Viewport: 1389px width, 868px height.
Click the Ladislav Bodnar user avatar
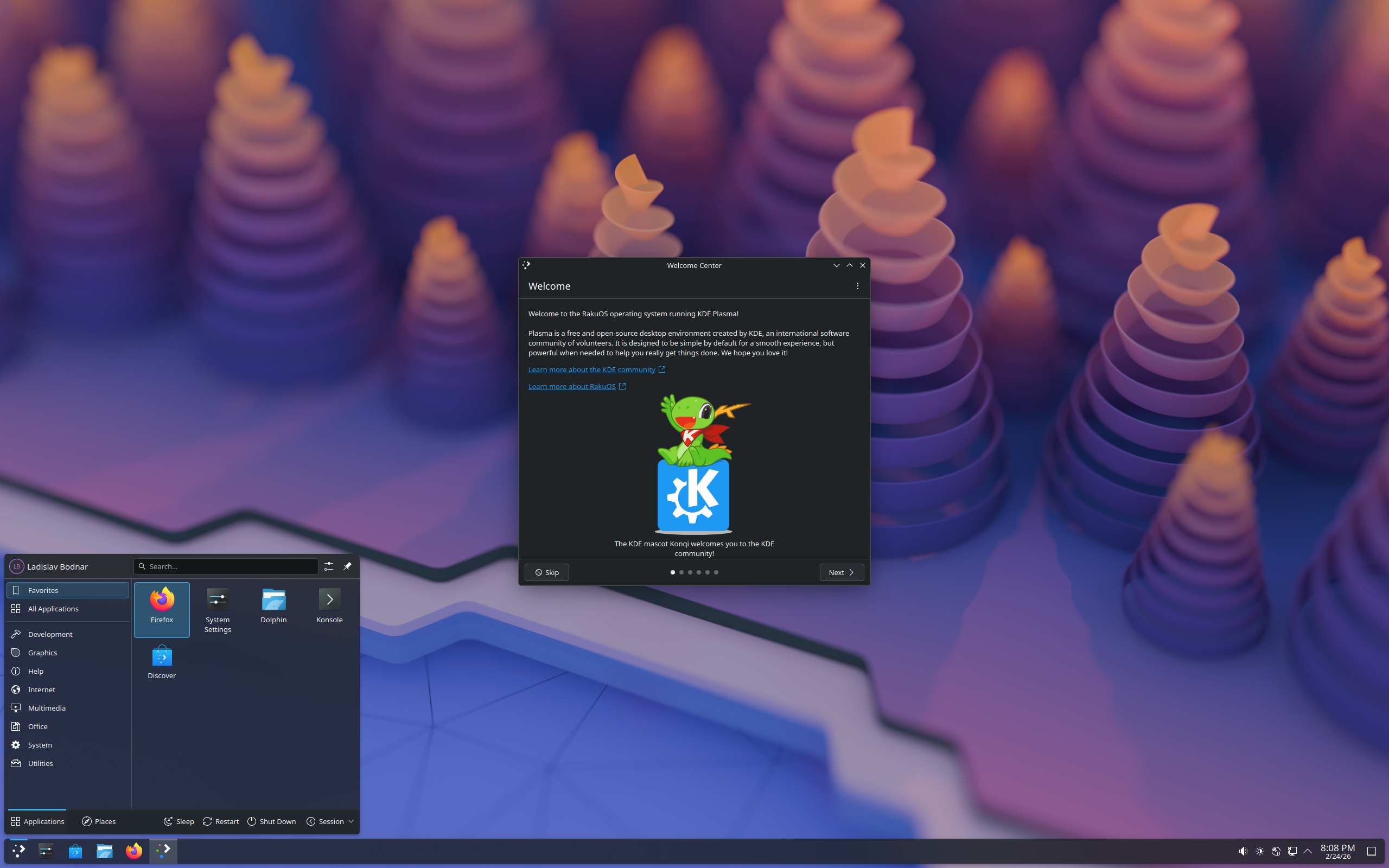pyautogui.click(x=17, y=566)
